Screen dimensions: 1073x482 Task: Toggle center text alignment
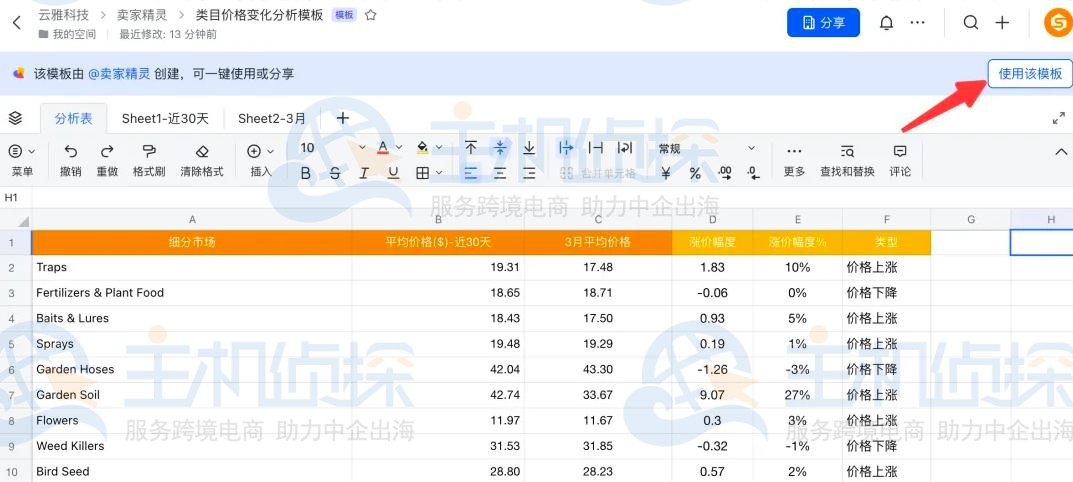point(500,173)
